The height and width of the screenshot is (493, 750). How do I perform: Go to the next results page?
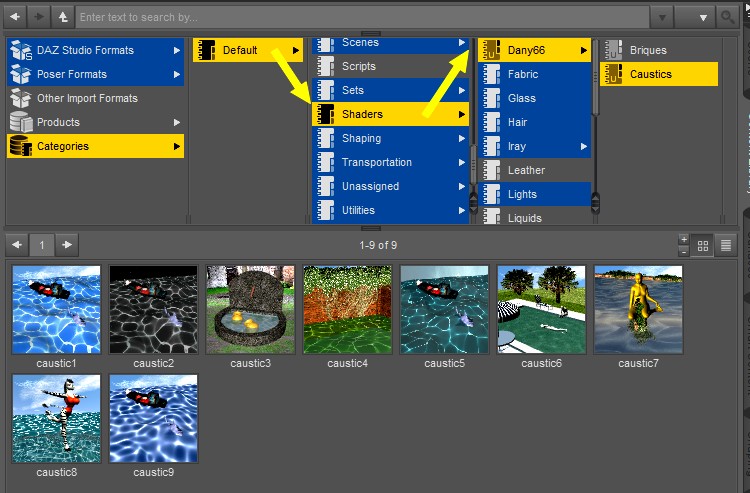[66, 245]
